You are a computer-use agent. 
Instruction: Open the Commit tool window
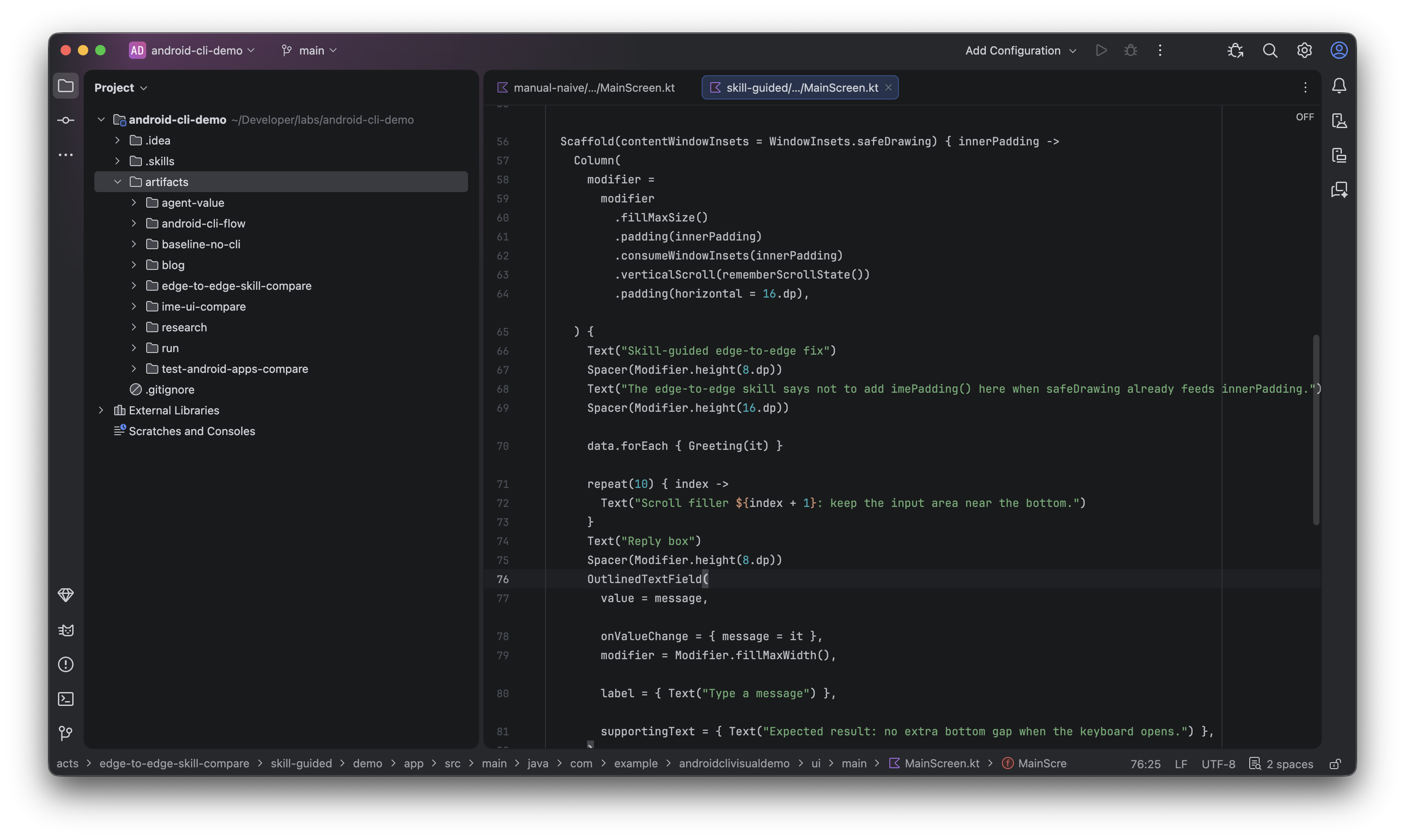66,120
